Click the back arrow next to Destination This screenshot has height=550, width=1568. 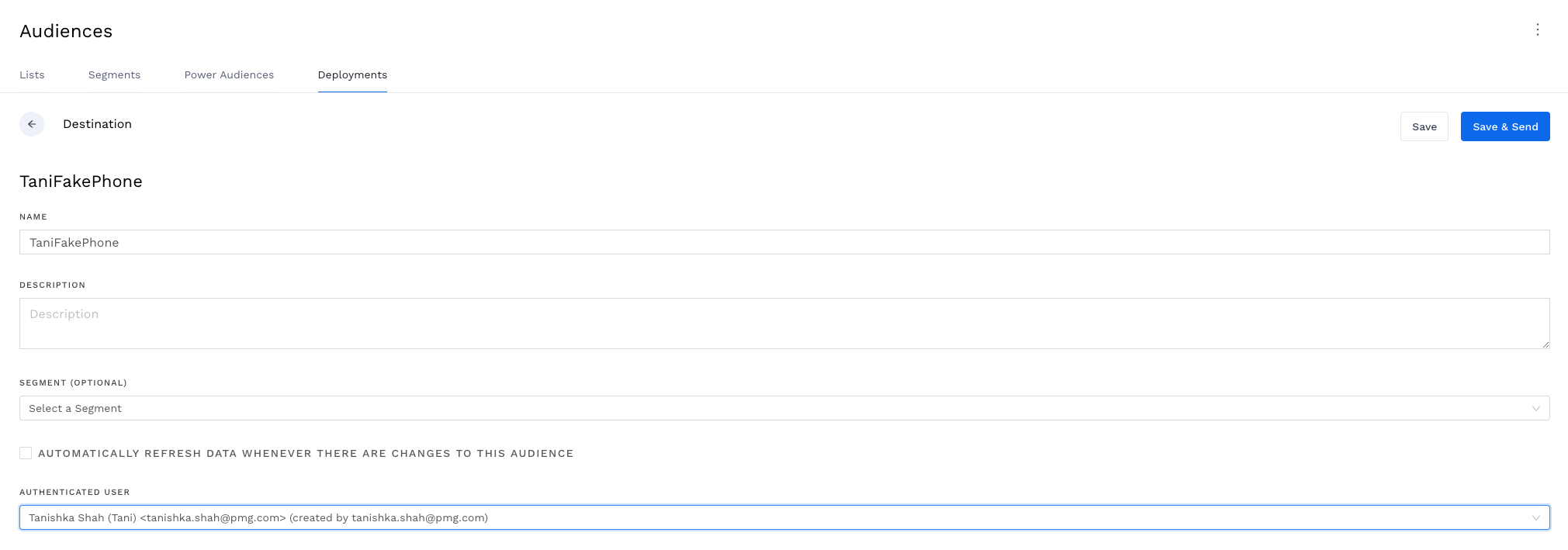[x=33, y=124]
